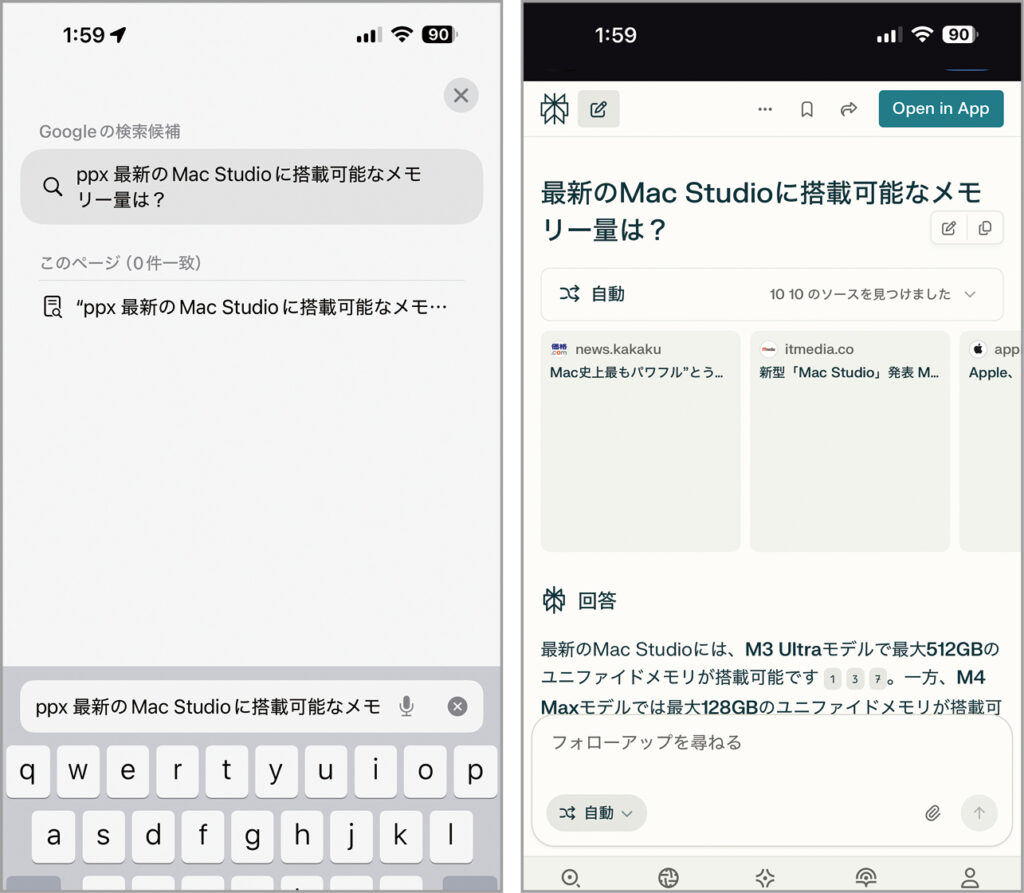Tap the a key on the keyboard

pos(54,836)
